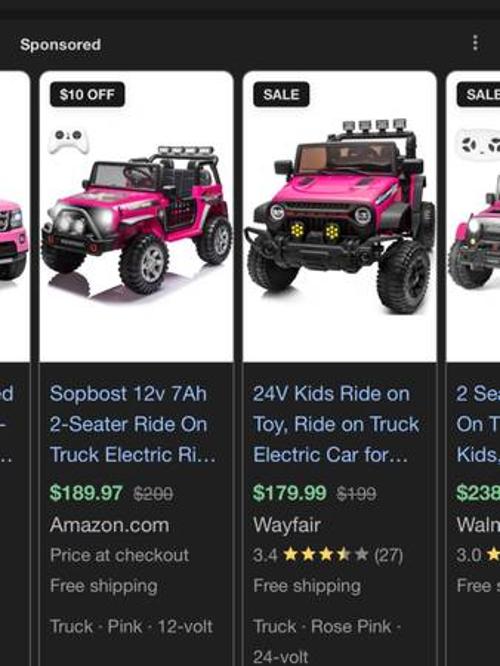Screen dimensions: 500x666
Task: Click the remote control icon on Sopbost image
Action: (x=69, y=141)
